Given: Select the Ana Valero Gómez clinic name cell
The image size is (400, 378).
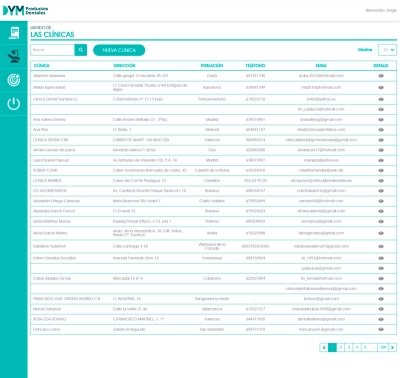Looking at the screenshot, I should [49, 119].
